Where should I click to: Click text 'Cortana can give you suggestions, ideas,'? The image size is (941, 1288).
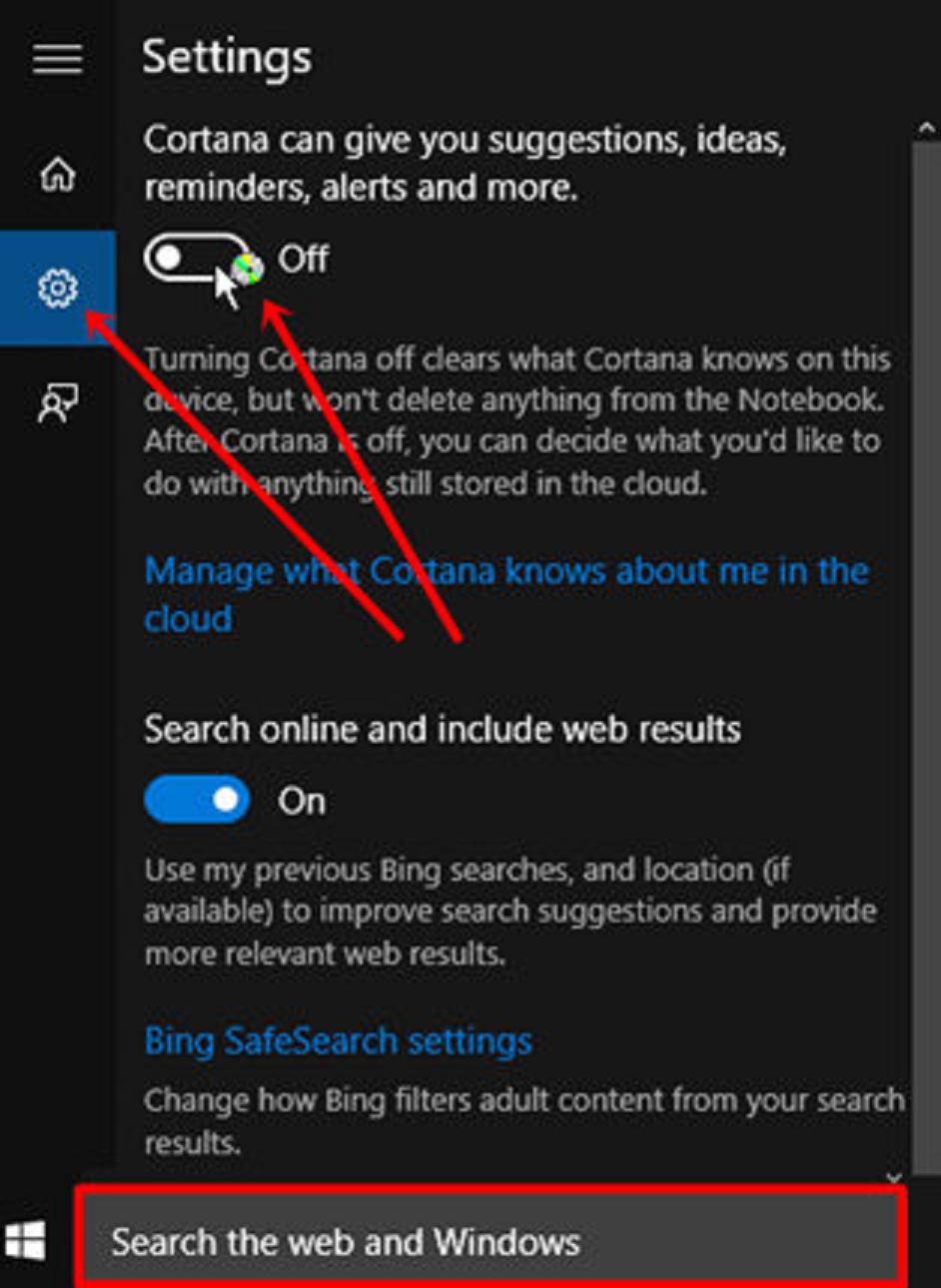pos(466,141)
